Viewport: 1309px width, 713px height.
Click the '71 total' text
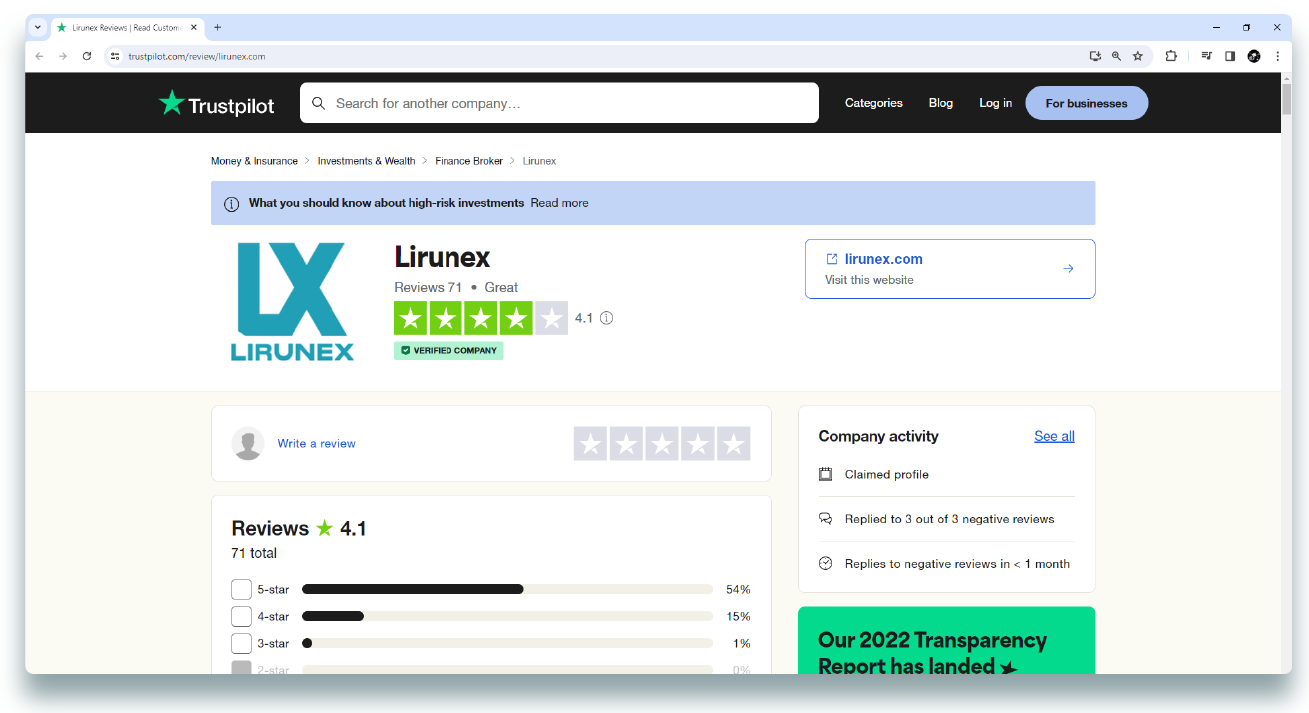(x=254, y=553)
